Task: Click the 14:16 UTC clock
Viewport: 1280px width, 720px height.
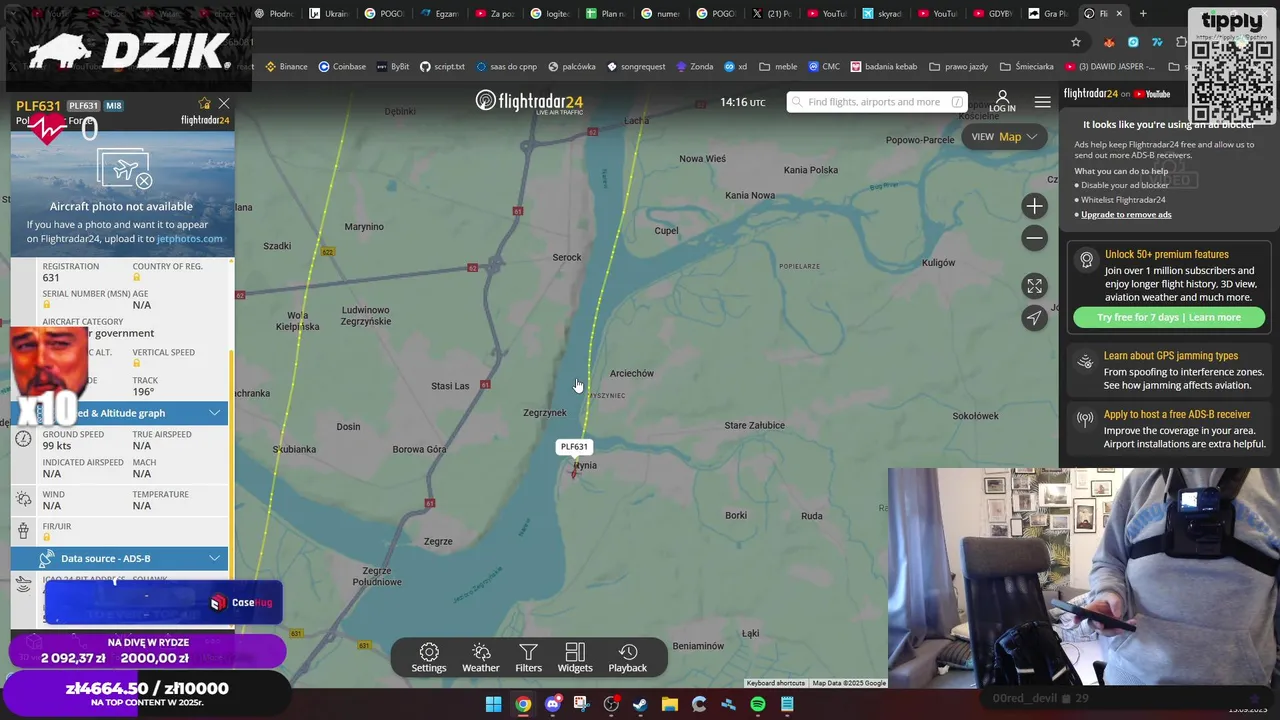Action: [742, 102]
